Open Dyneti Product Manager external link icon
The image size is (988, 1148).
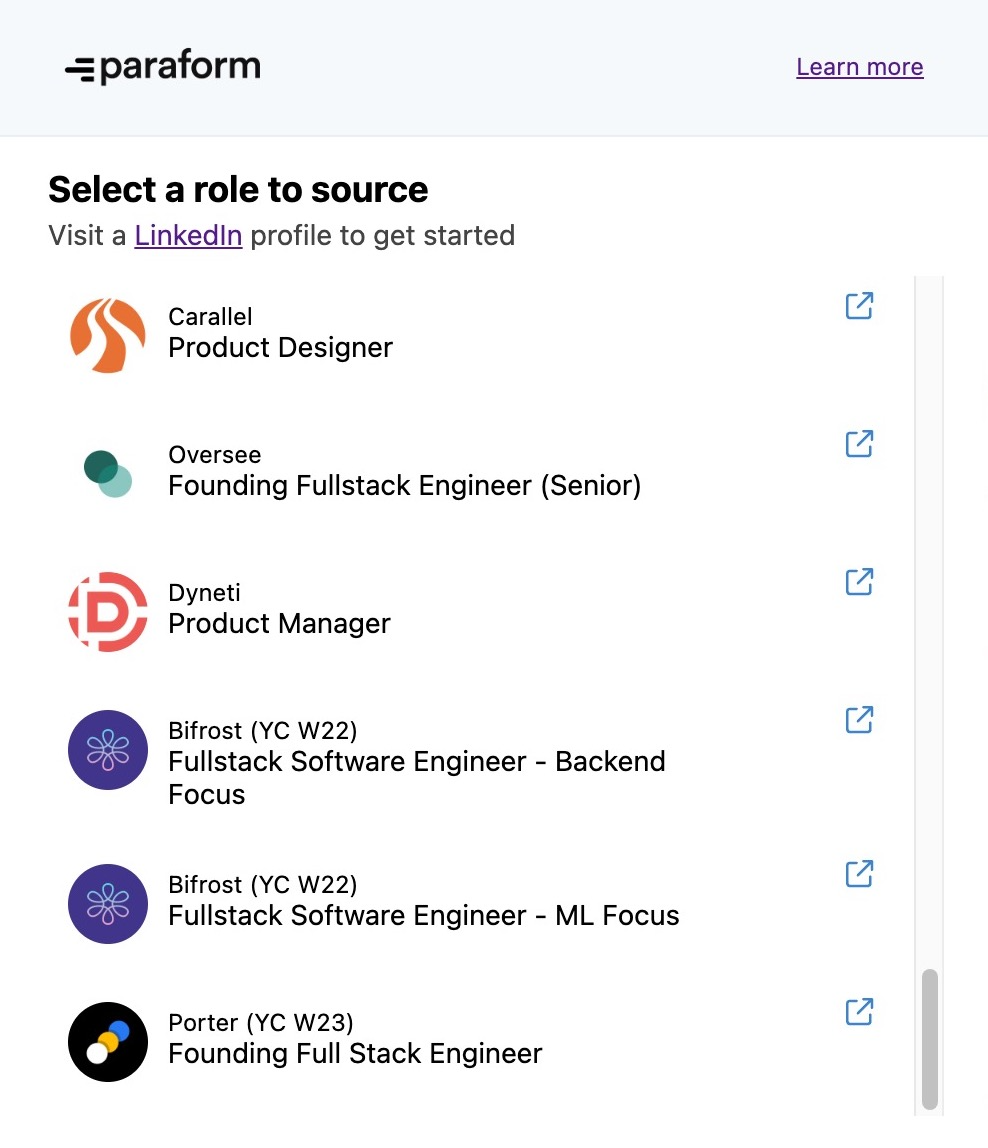(x=859, y=582)
